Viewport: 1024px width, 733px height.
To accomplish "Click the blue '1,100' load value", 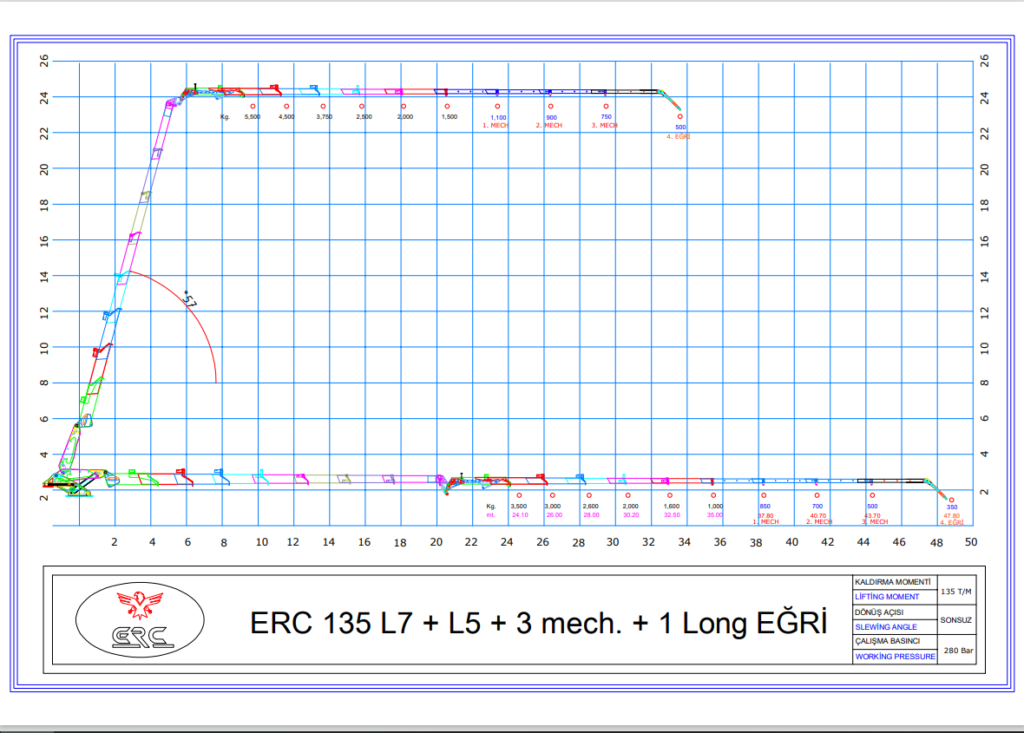I will [498, 118].
